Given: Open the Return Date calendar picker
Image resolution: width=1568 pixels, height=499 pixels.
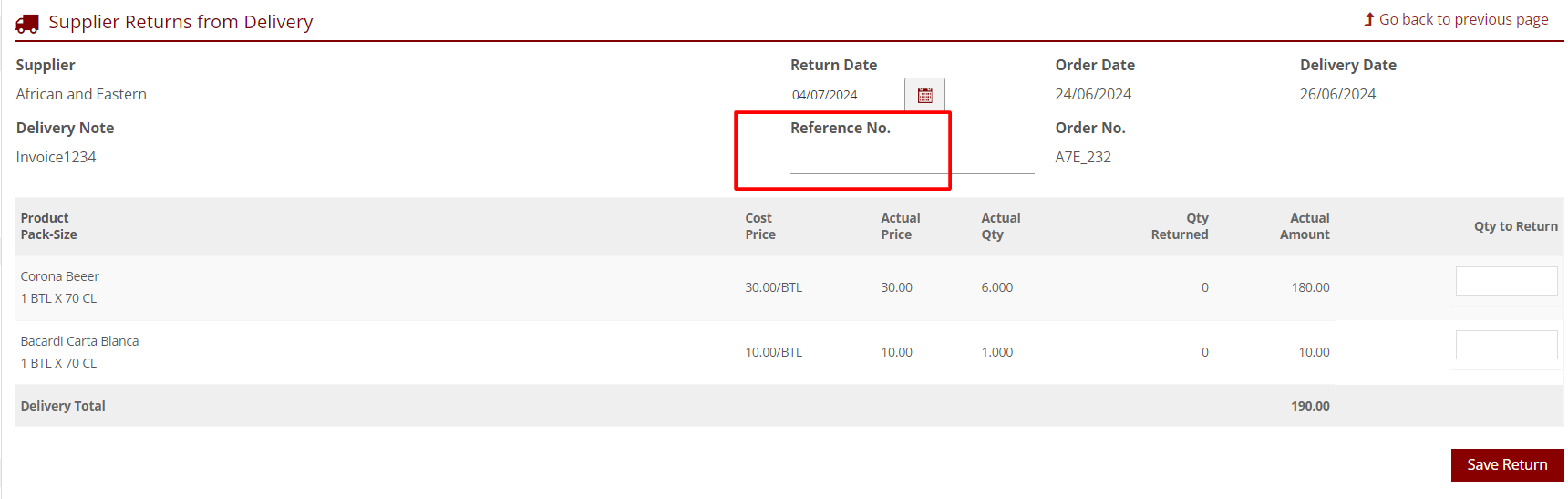Looking at the screenshot, I should [924, 95].
